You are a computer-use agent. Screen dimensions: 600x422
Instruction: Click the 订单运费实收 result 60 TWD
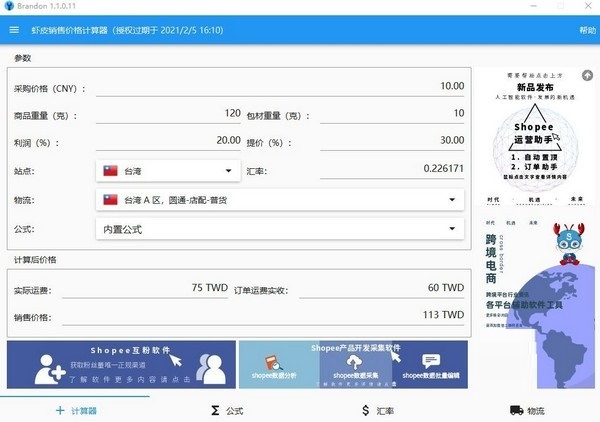point(382,288)
